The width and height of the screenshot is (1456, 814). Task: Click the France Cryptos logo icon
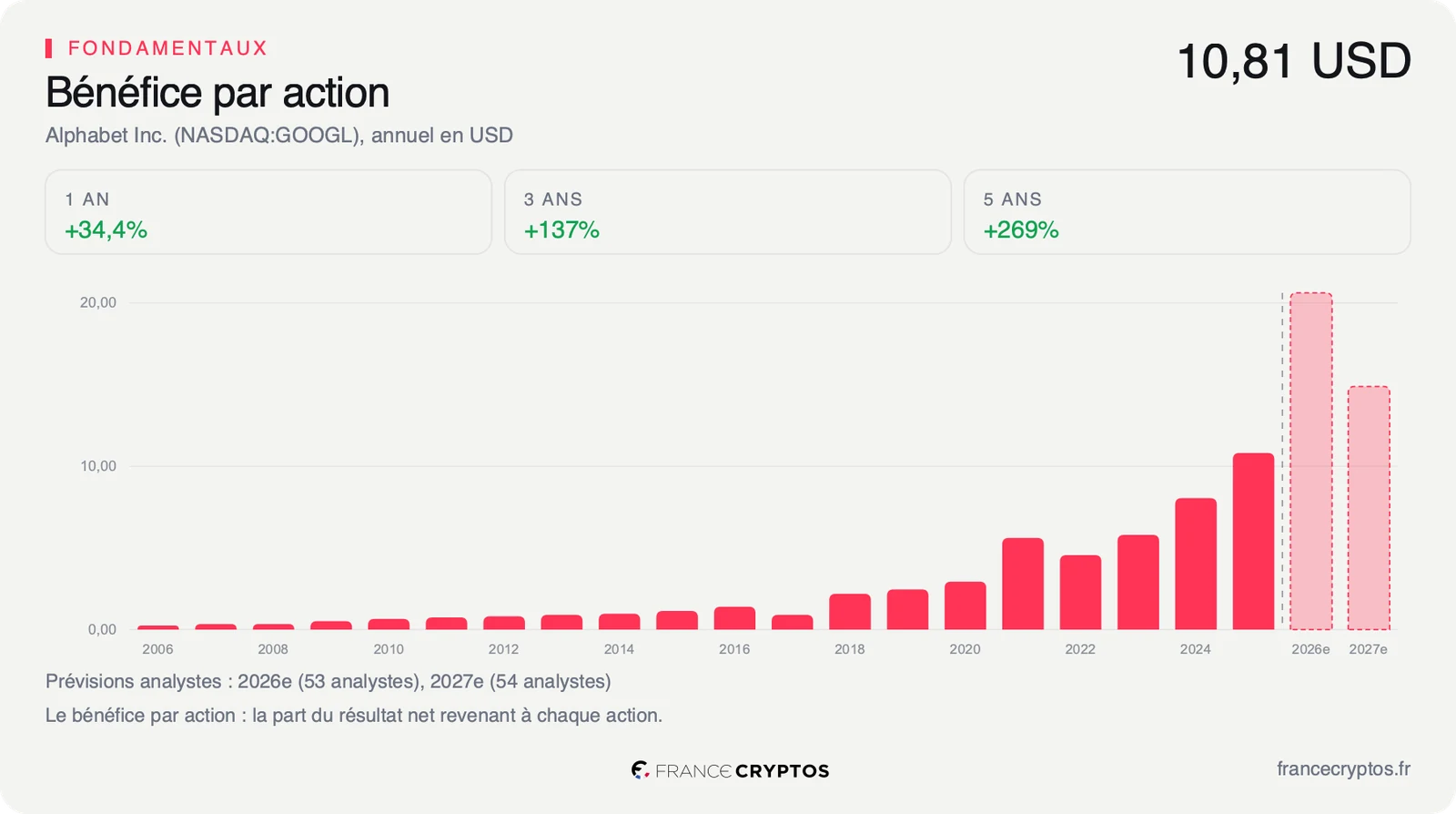click(640, 770)
